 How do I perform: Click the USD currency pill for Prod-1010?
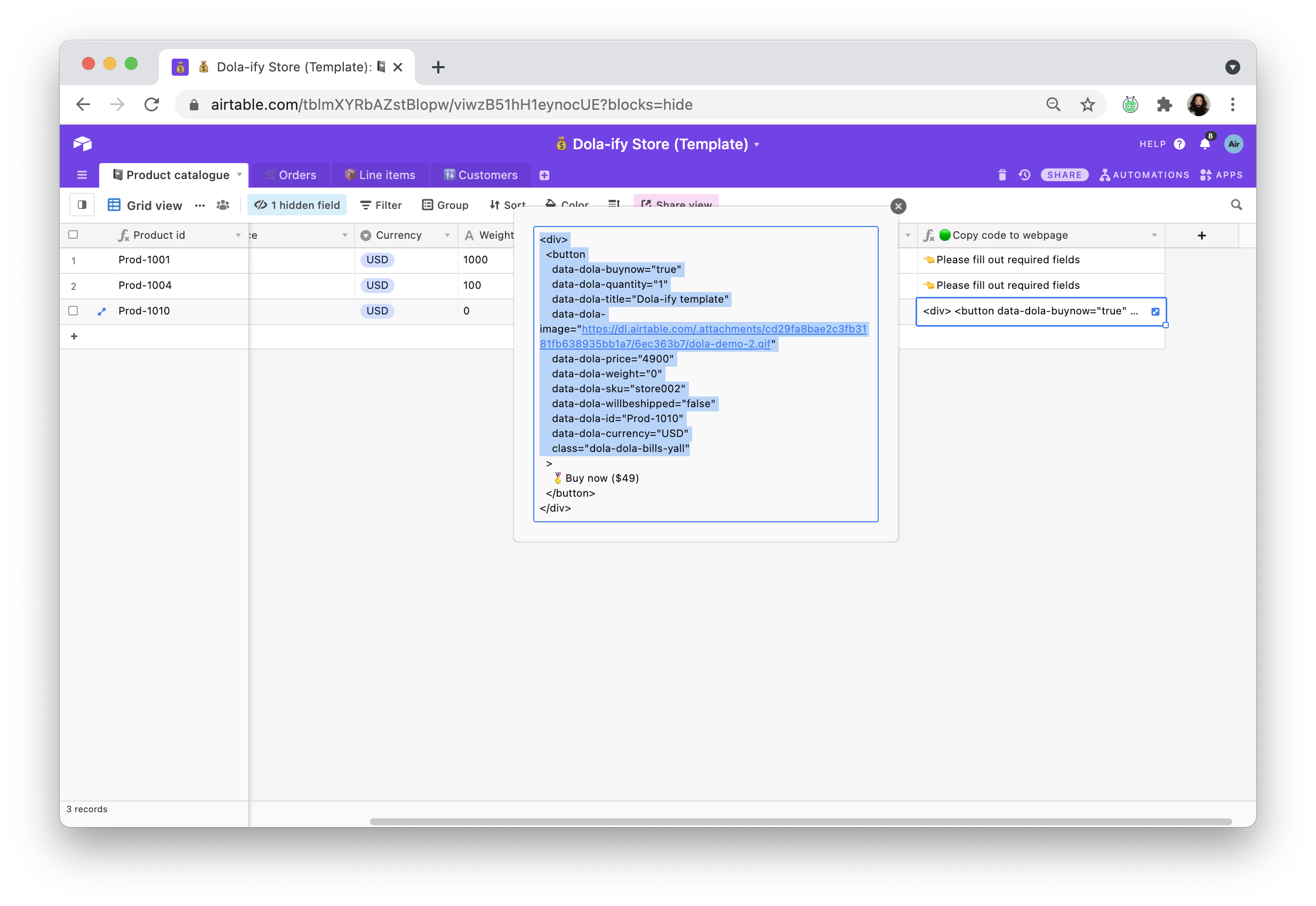(x=377, y=311)
